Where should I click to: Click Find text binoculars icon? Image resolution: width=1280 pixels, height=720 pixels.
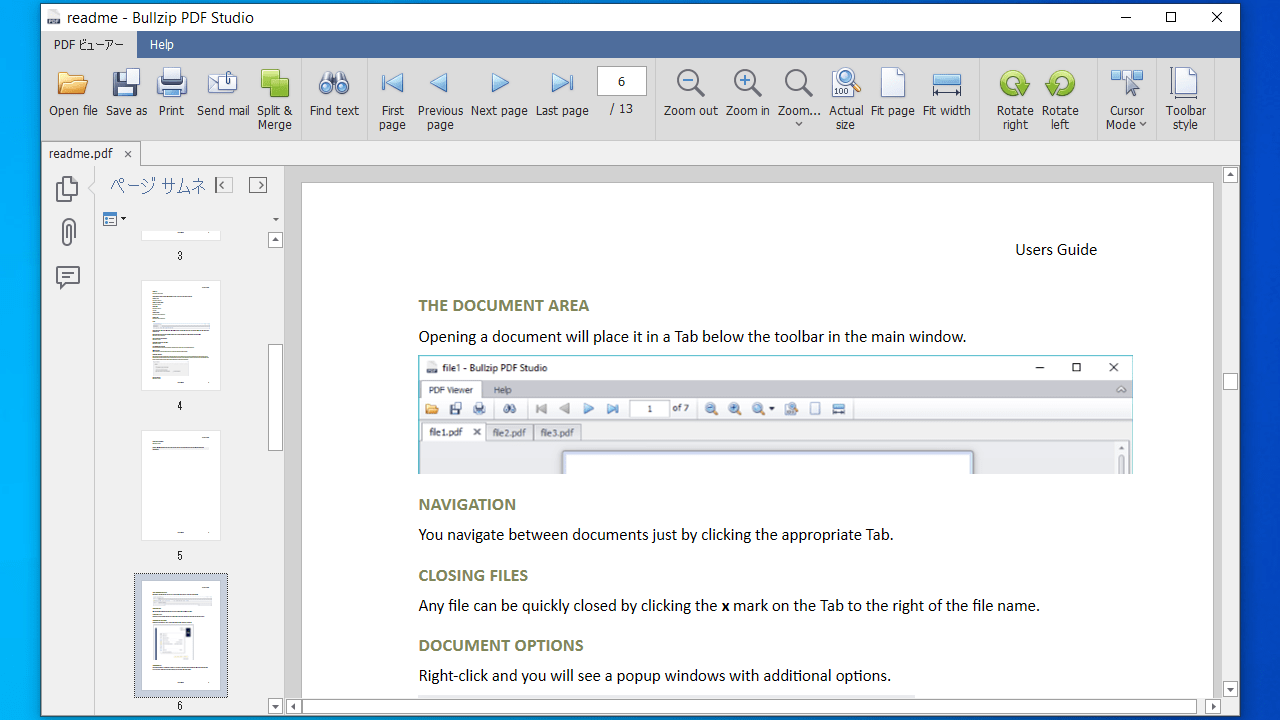tap(334, 94)
